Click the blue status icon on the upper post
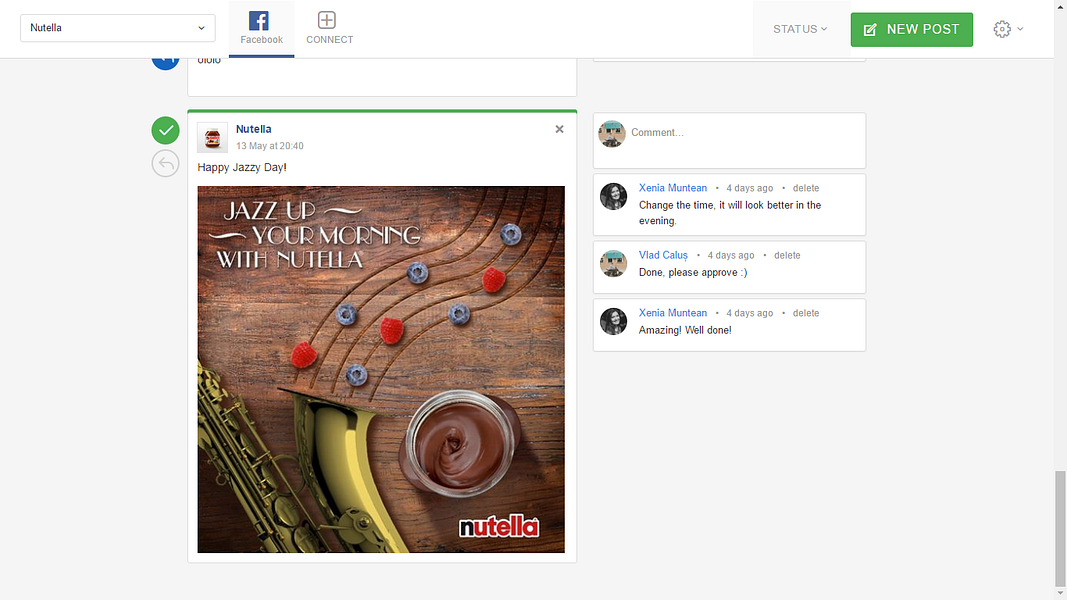The width and height of the screenshot is (1067, 600). point(165,63)
